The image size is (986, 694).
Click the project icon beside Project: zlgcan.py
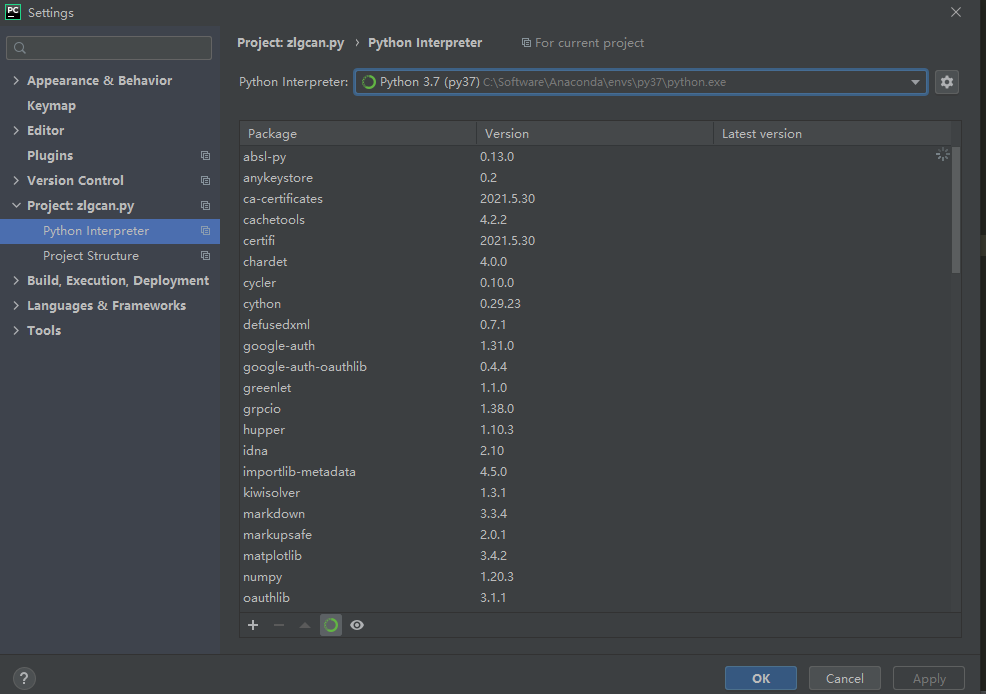point(205,206)
